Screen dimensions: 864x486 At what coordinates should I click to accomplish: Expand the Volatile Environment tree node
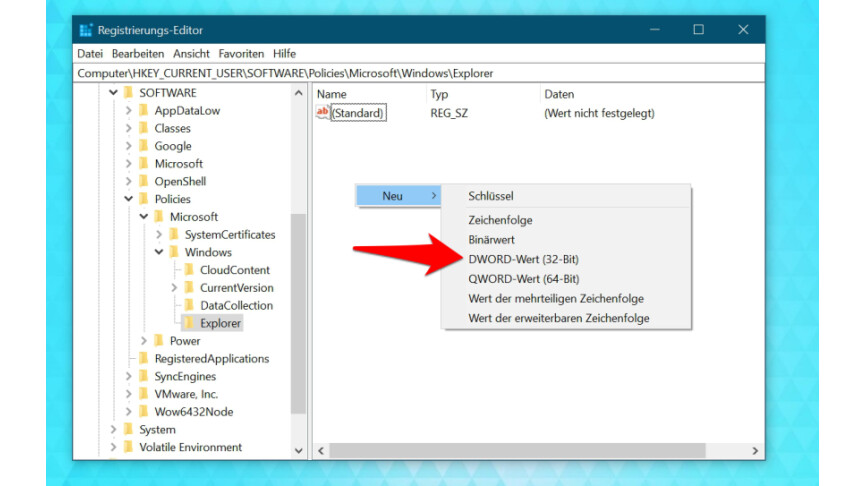point(114,447)
